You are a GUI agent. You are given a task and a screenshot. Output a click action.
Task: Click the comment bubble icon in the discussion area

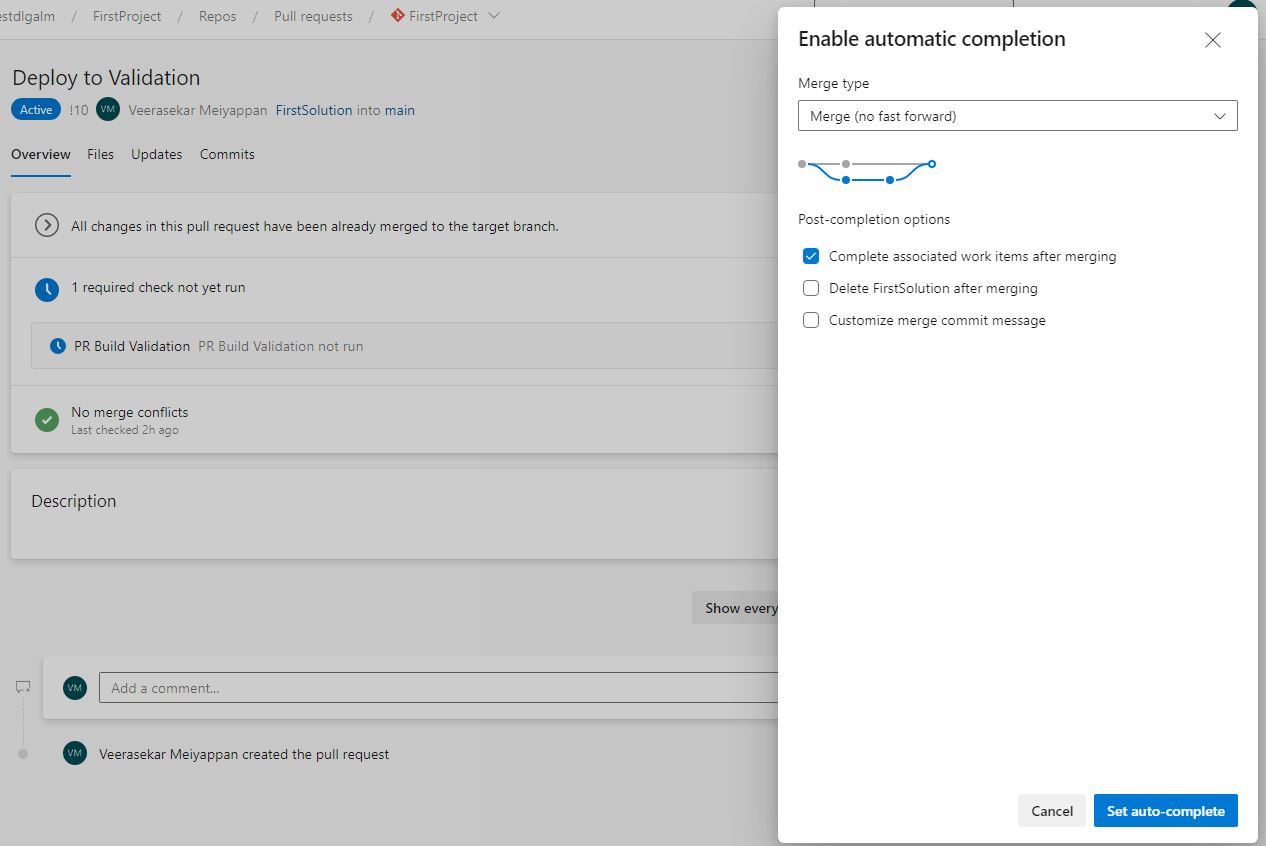[22, 685]
